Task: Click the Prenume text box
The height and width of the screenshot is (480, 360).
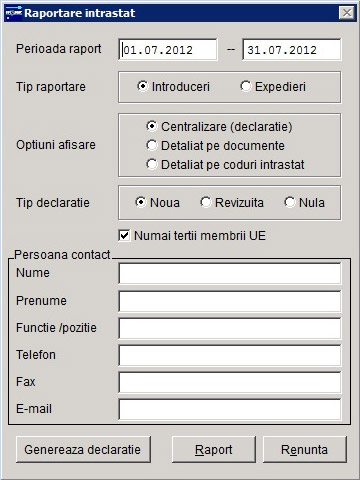Action: (230, 301)
